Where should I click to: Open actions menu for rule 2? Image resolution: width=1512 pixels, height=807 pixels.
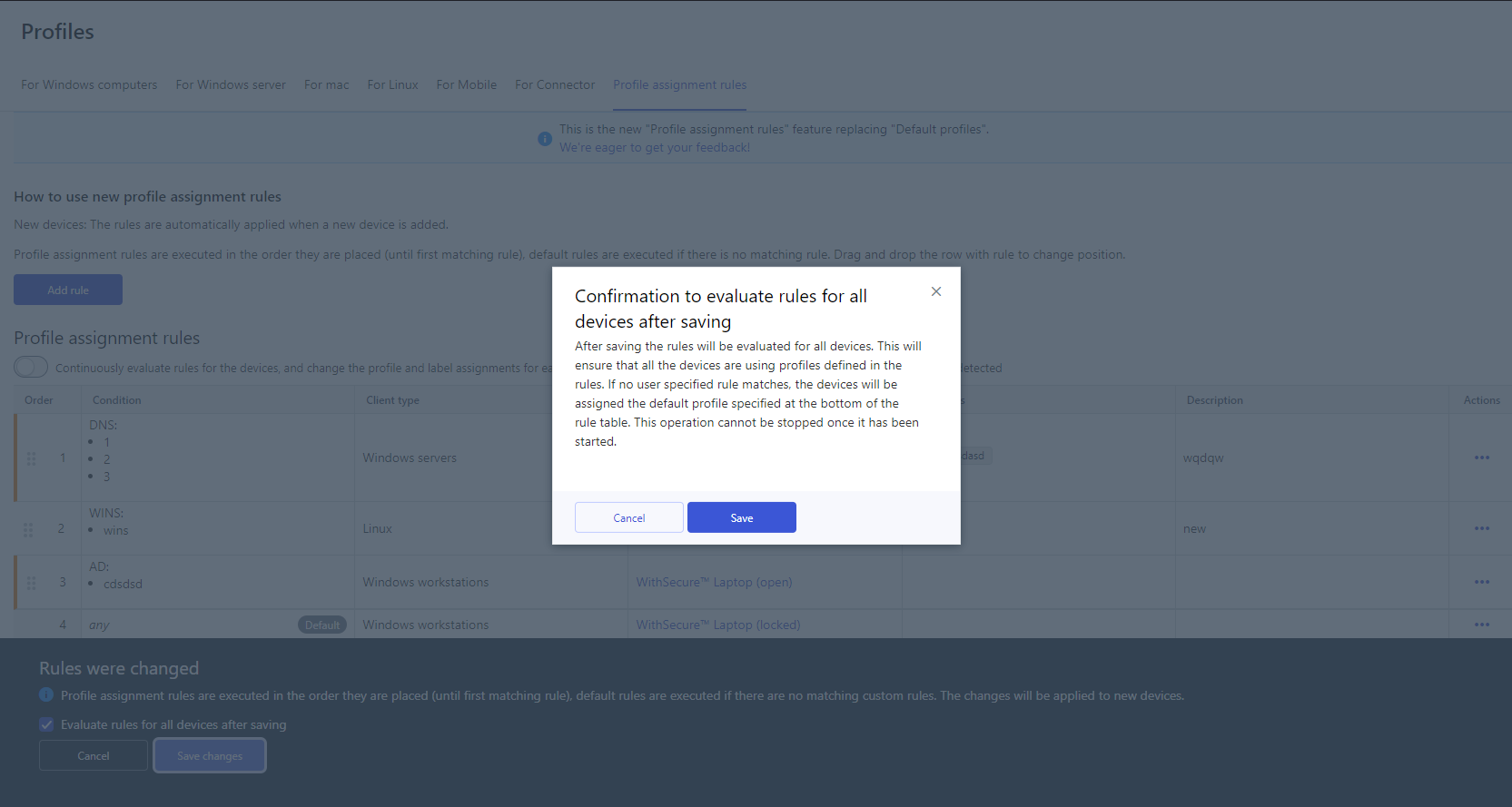(x=1482, y=528)
